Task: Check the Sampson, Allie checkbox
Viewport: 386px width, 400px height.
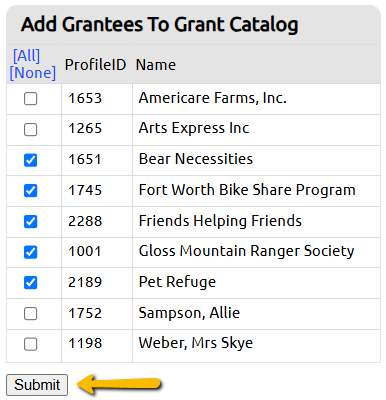Action: click(x=30, y=313)
